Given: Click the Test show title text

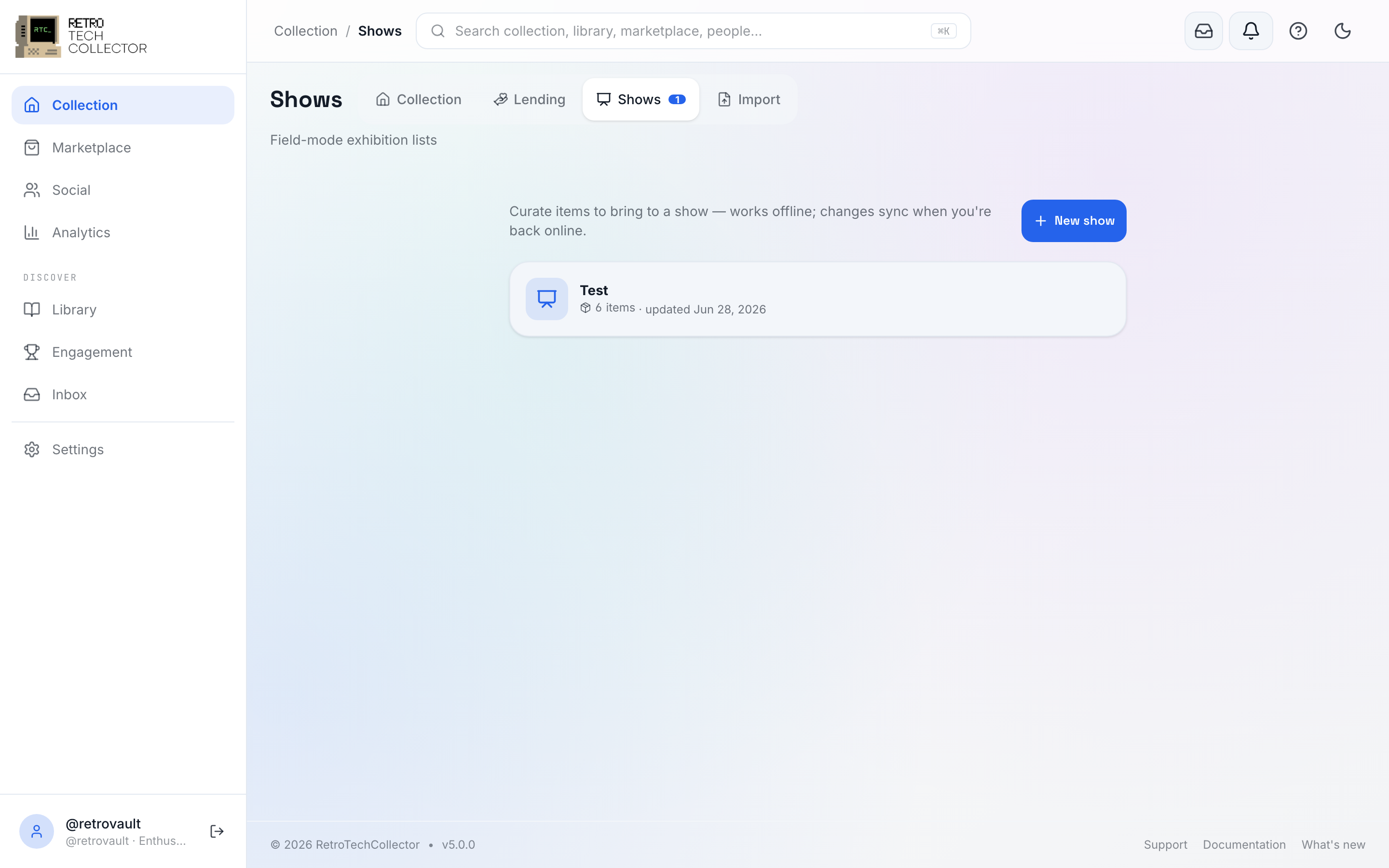Looking at the screenshot, I should pyautogui.click(x=594, y=290).
